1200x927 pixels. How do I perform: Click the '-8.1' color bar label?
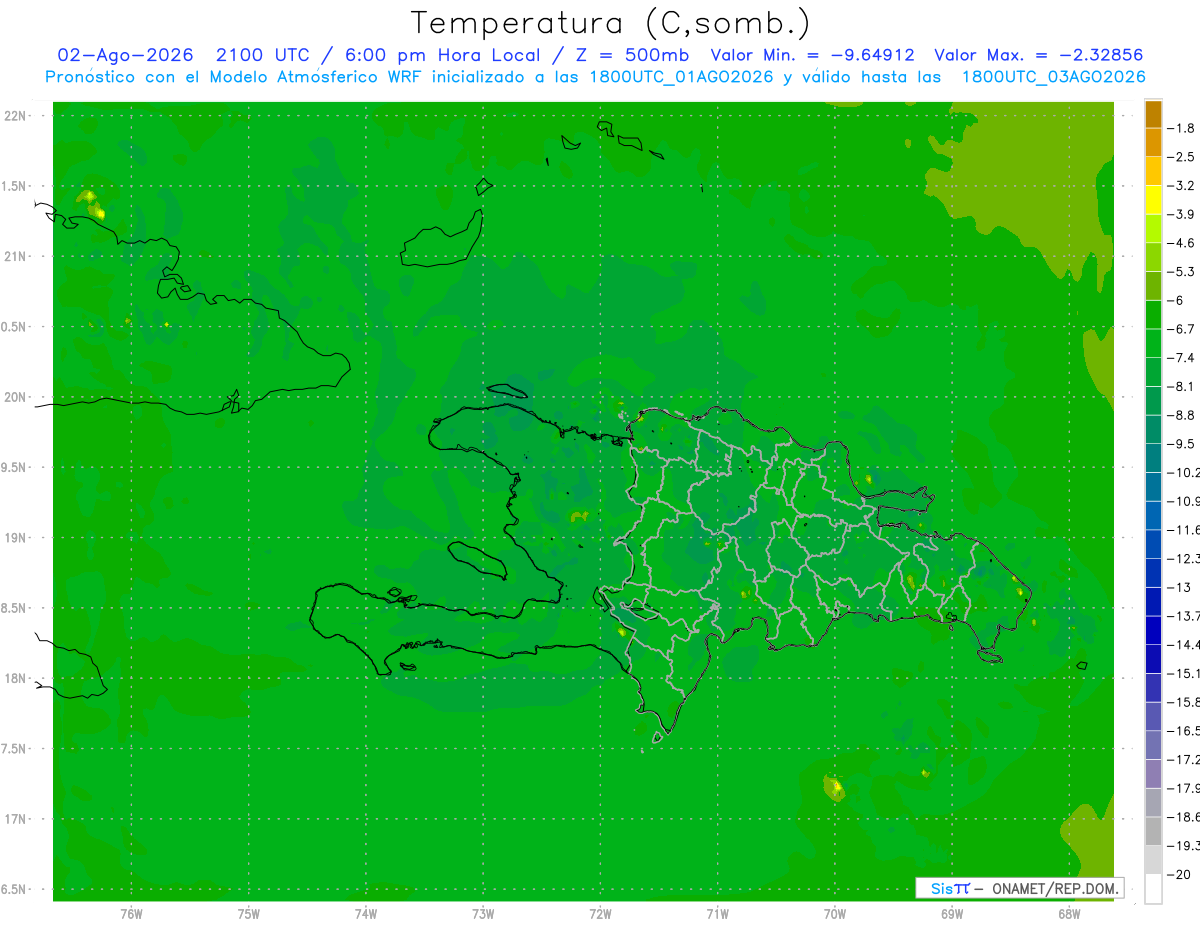tap(1183, 387)
